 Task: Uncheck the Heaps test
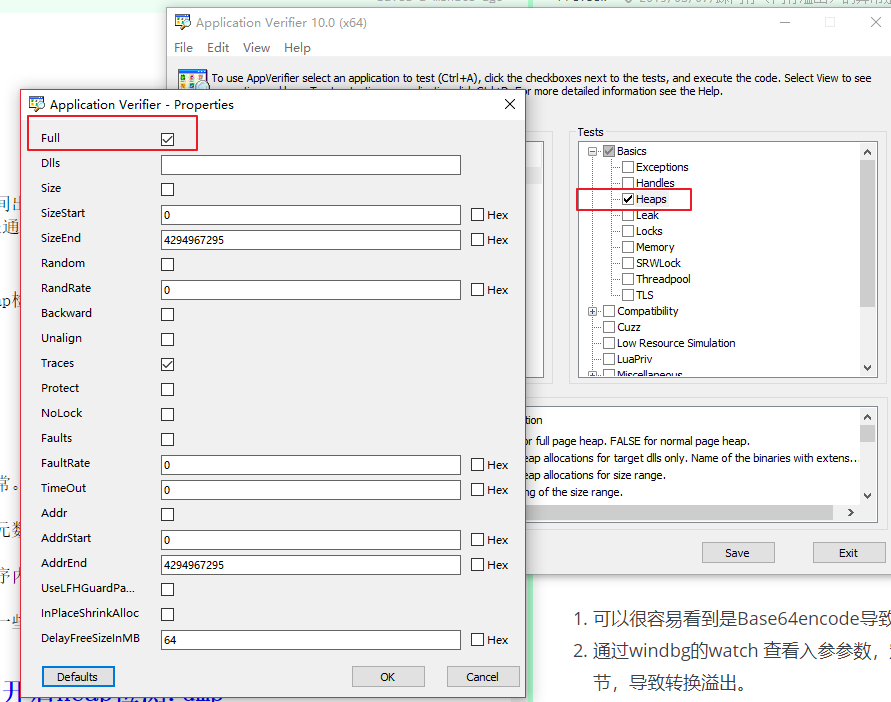[628, 199]
